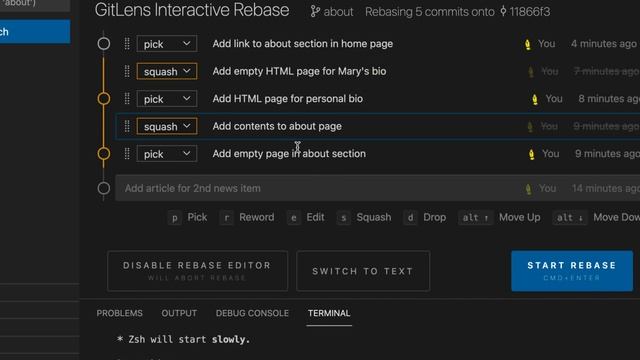Screen dimensions: 640x360
Task: Click 'Zsh will start slowly.' terminal line
Action: [x=183, y=340]
